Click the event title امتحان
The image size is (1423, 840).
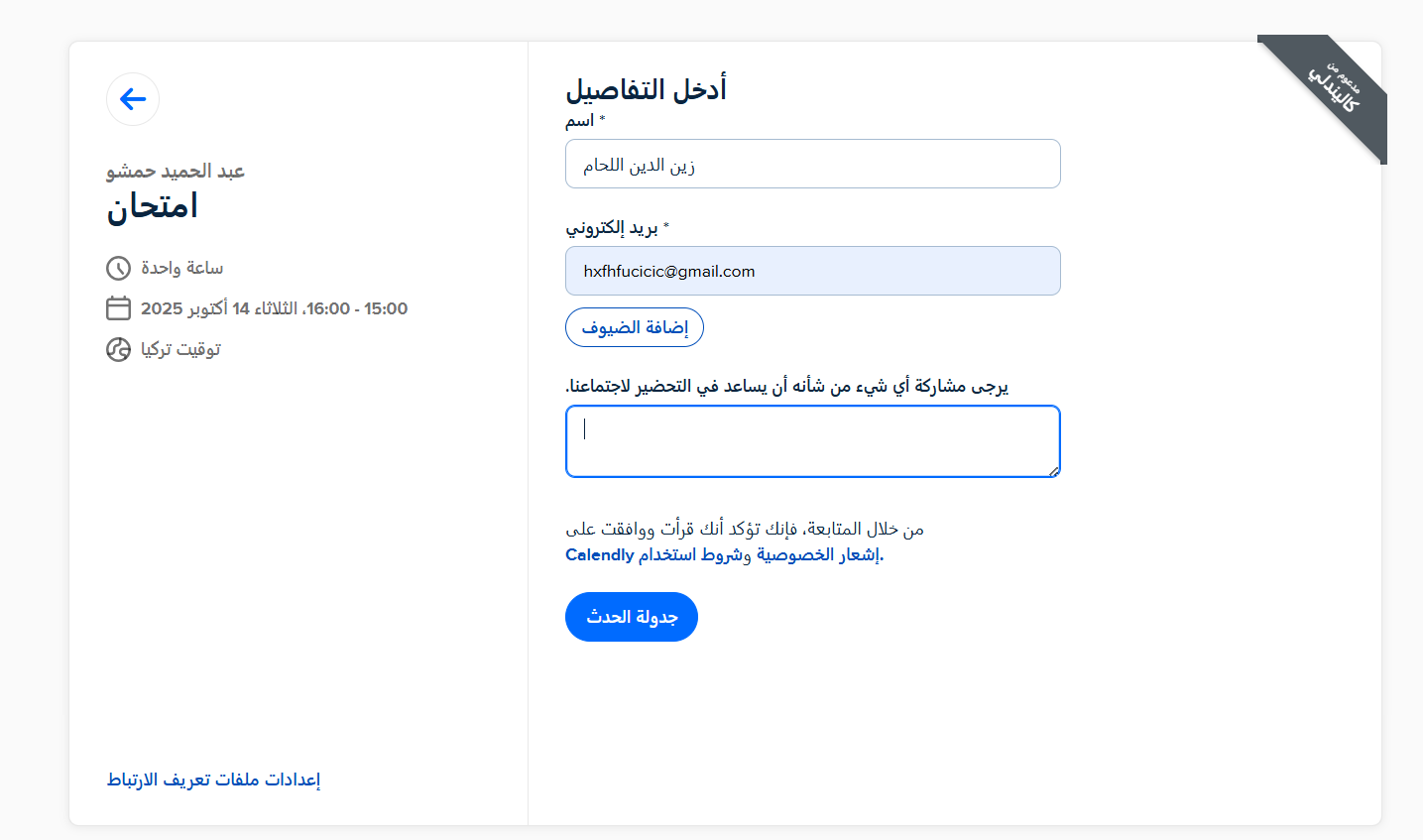153,206
